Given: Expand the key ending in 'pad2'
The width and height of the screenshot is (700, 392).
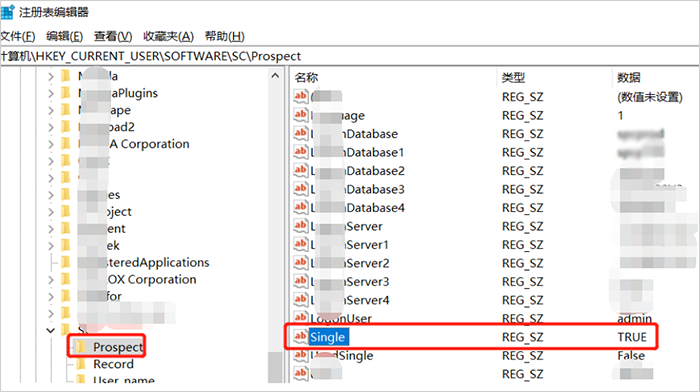Looking at the screenshot, I should pos(50,127).
